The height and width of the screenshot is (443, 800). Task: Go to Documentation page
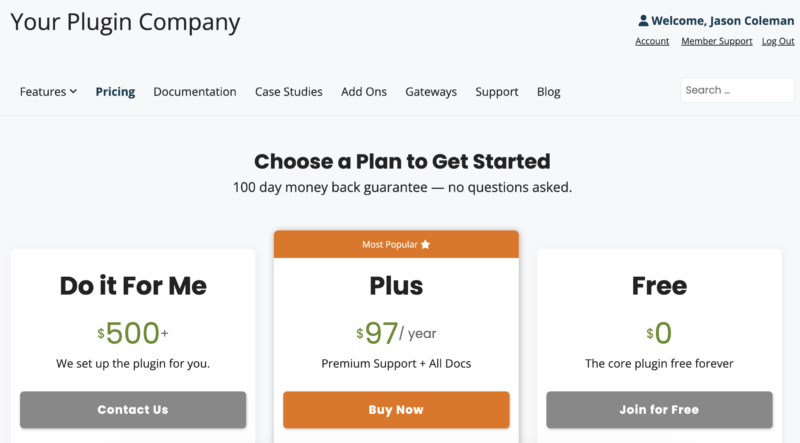tap(195, 91)
